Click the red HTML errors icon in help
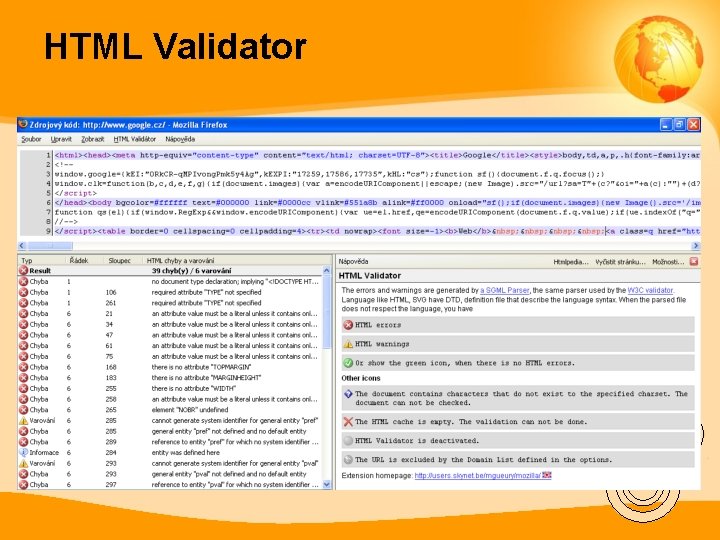 (x=348, y=325)
